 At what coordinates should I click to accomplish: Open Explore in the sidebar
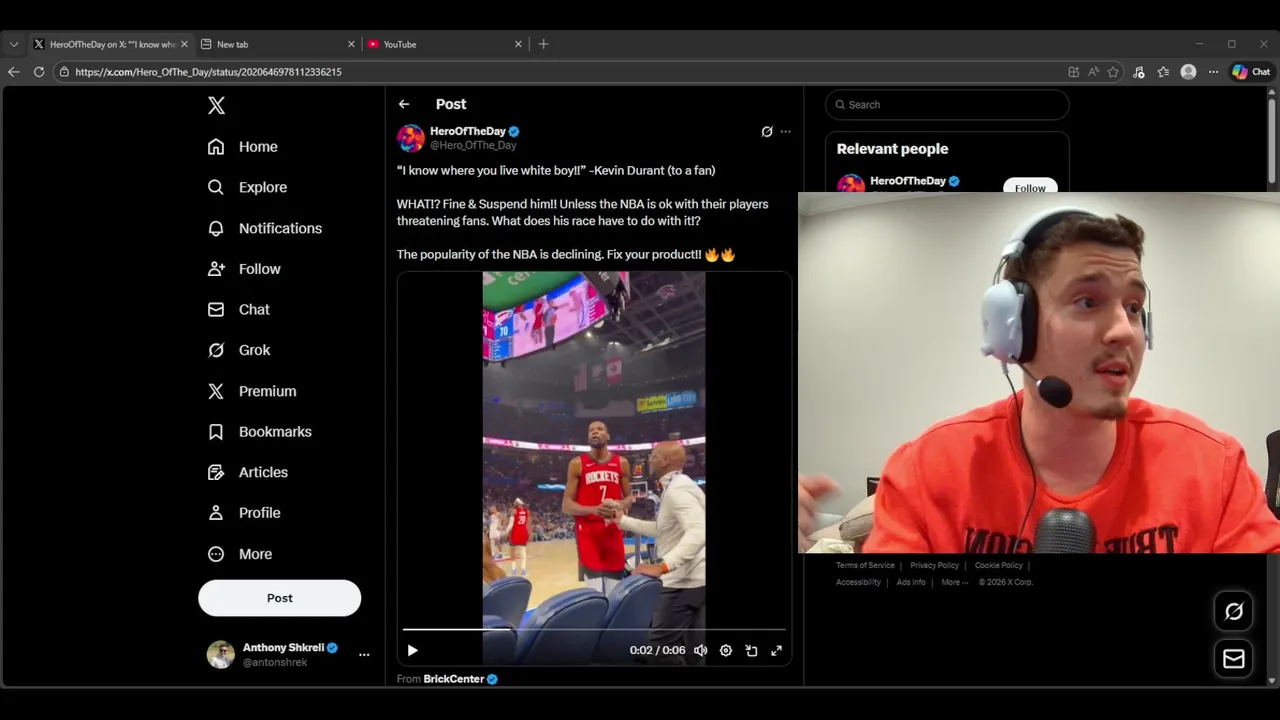click(x=247, y=187)
